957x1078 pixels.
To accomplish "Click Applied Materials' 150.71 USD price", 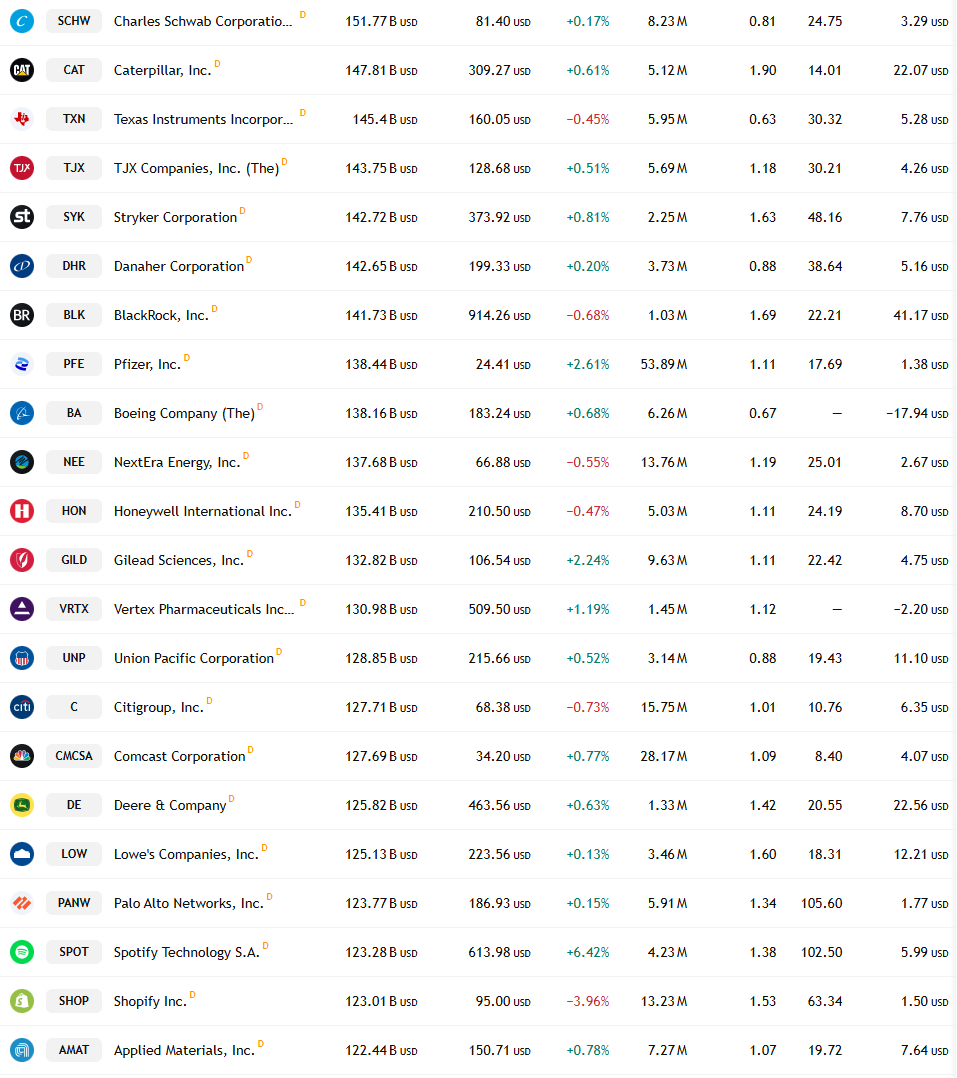I will coord(499,1050).
